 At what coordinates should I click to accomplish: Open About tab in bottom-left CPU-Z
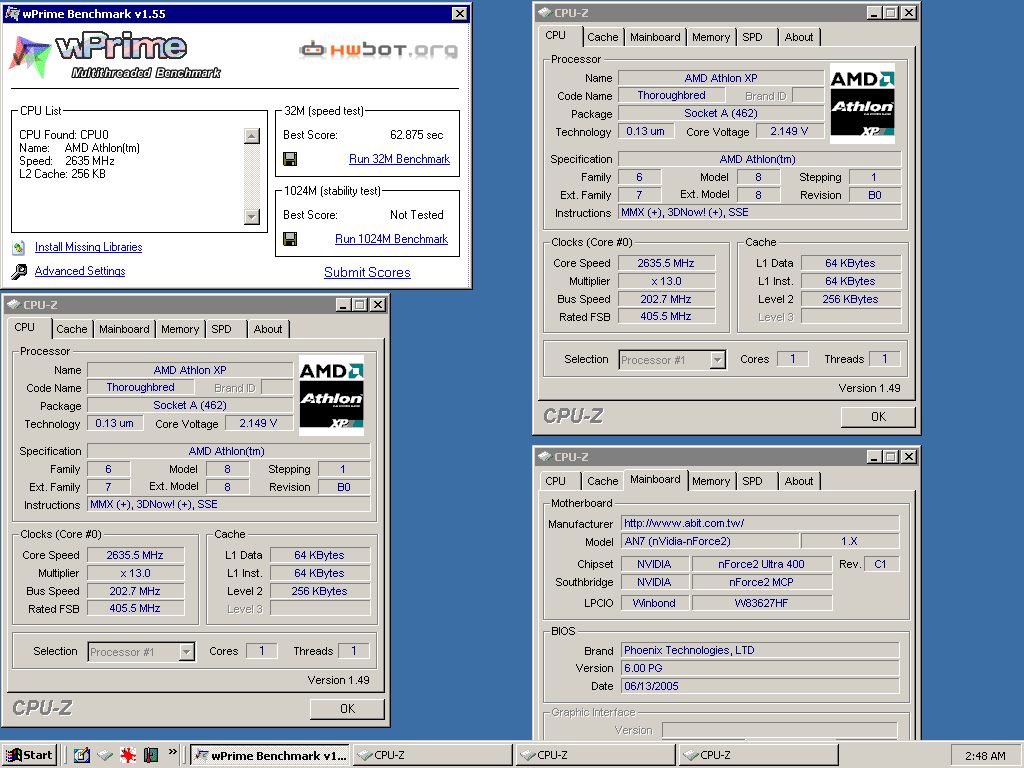click(268, 329)
